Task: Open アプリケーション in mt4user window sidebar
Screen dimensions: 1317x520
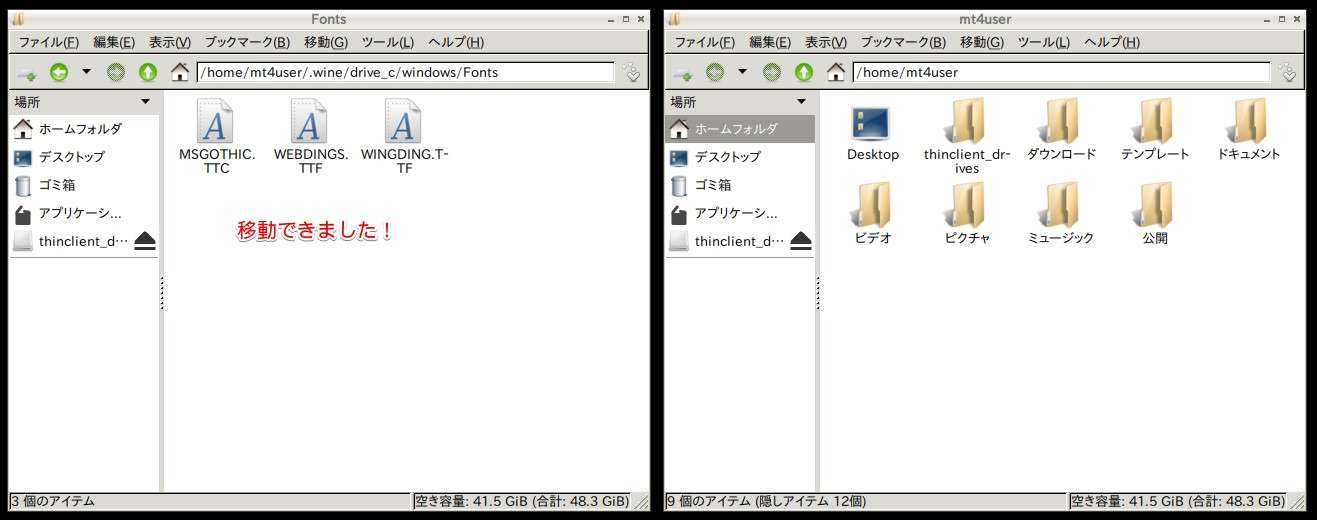Action: coord(740,213)
